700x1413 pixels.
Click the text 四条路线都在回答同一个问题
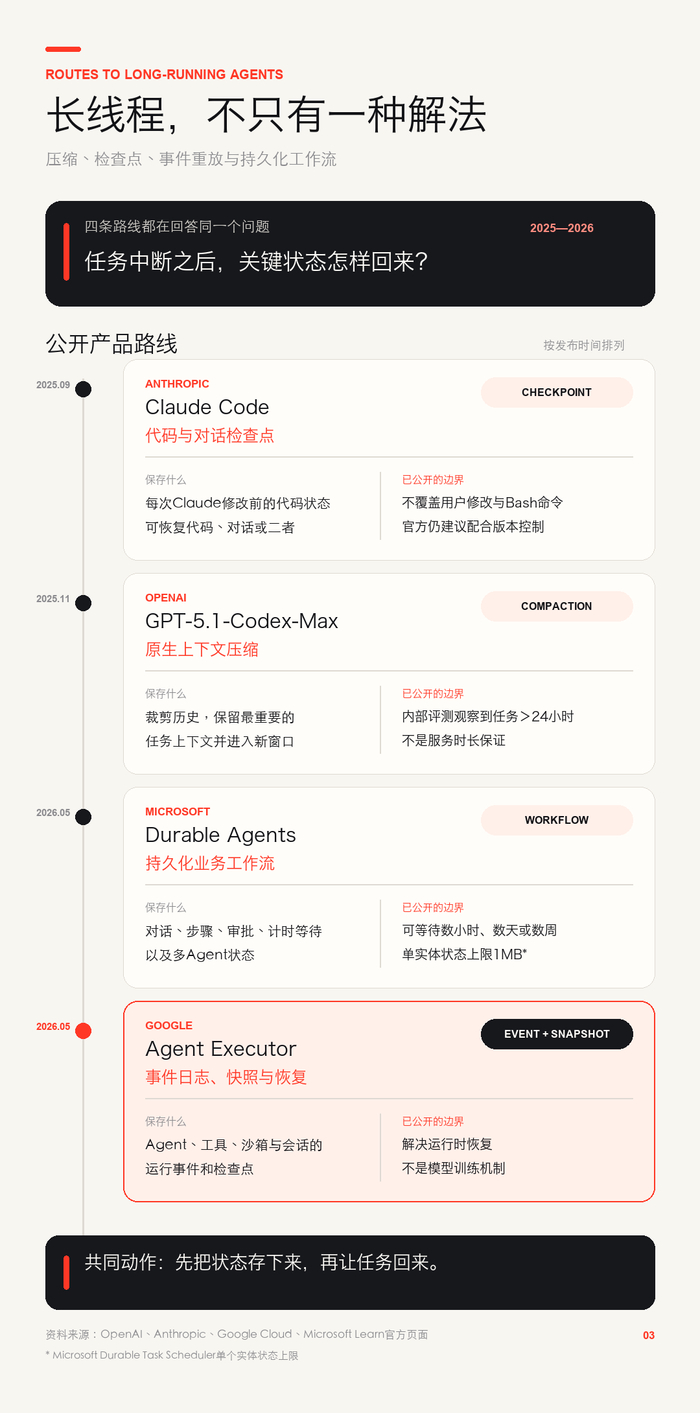[x=177, y=227]
